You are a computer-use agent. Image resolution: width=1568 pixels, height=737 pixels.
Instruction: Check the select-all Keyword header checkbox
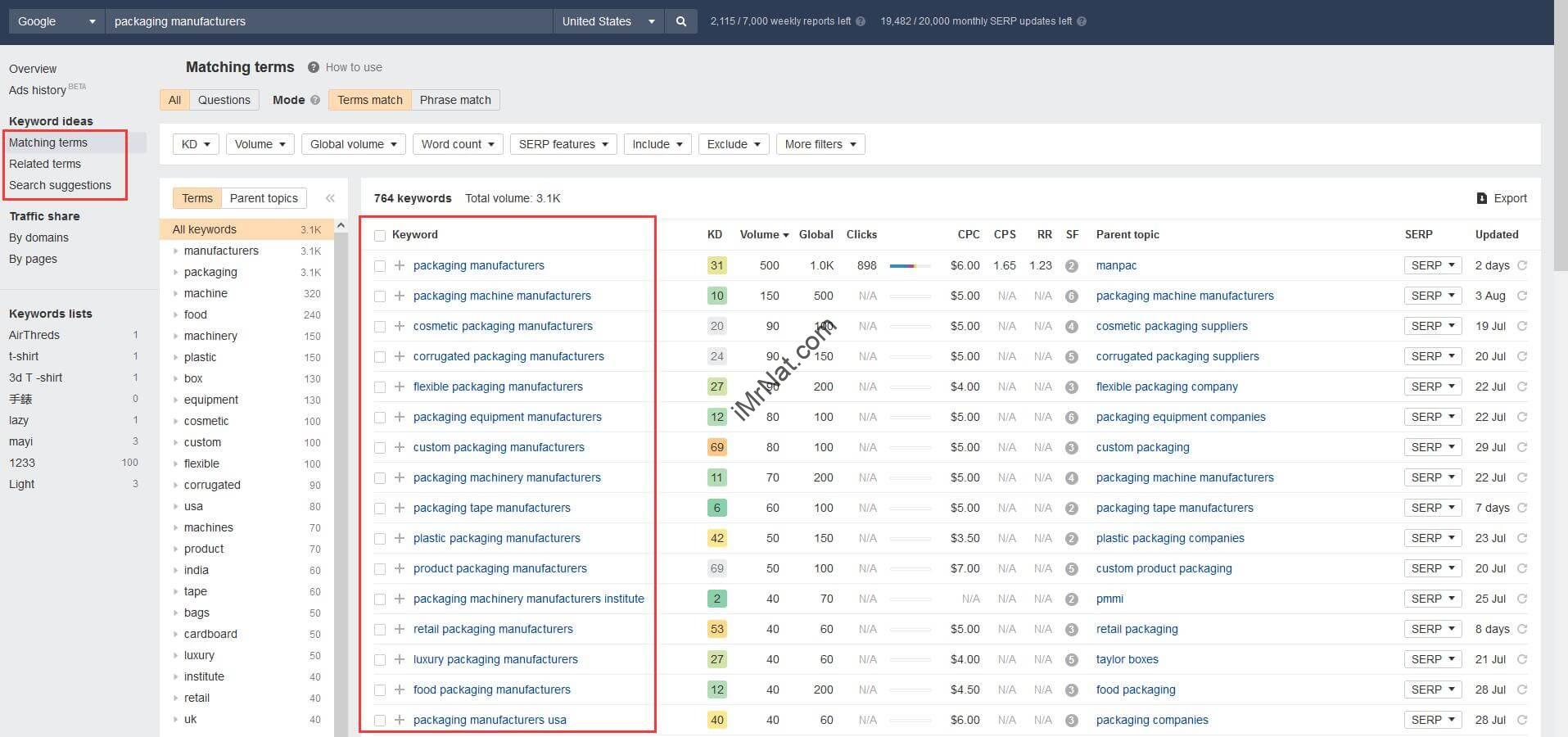coord(380,236)
